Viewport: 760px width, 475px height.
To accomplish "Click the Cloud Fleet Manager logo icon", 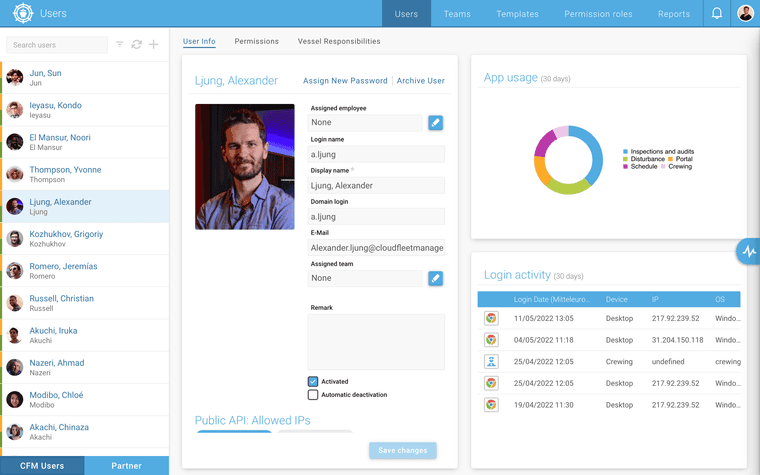I will pyautogui.click(x=23, y=13).
